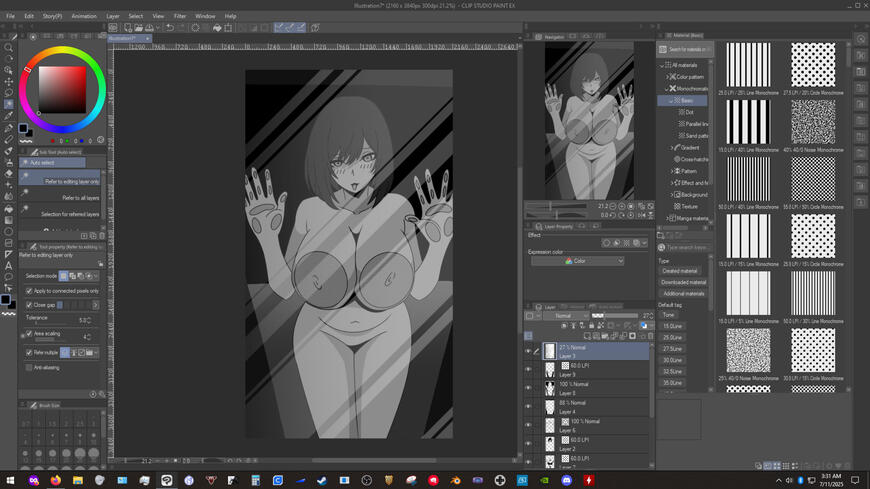Select the Move layer tool

click(x=8, y=81)
